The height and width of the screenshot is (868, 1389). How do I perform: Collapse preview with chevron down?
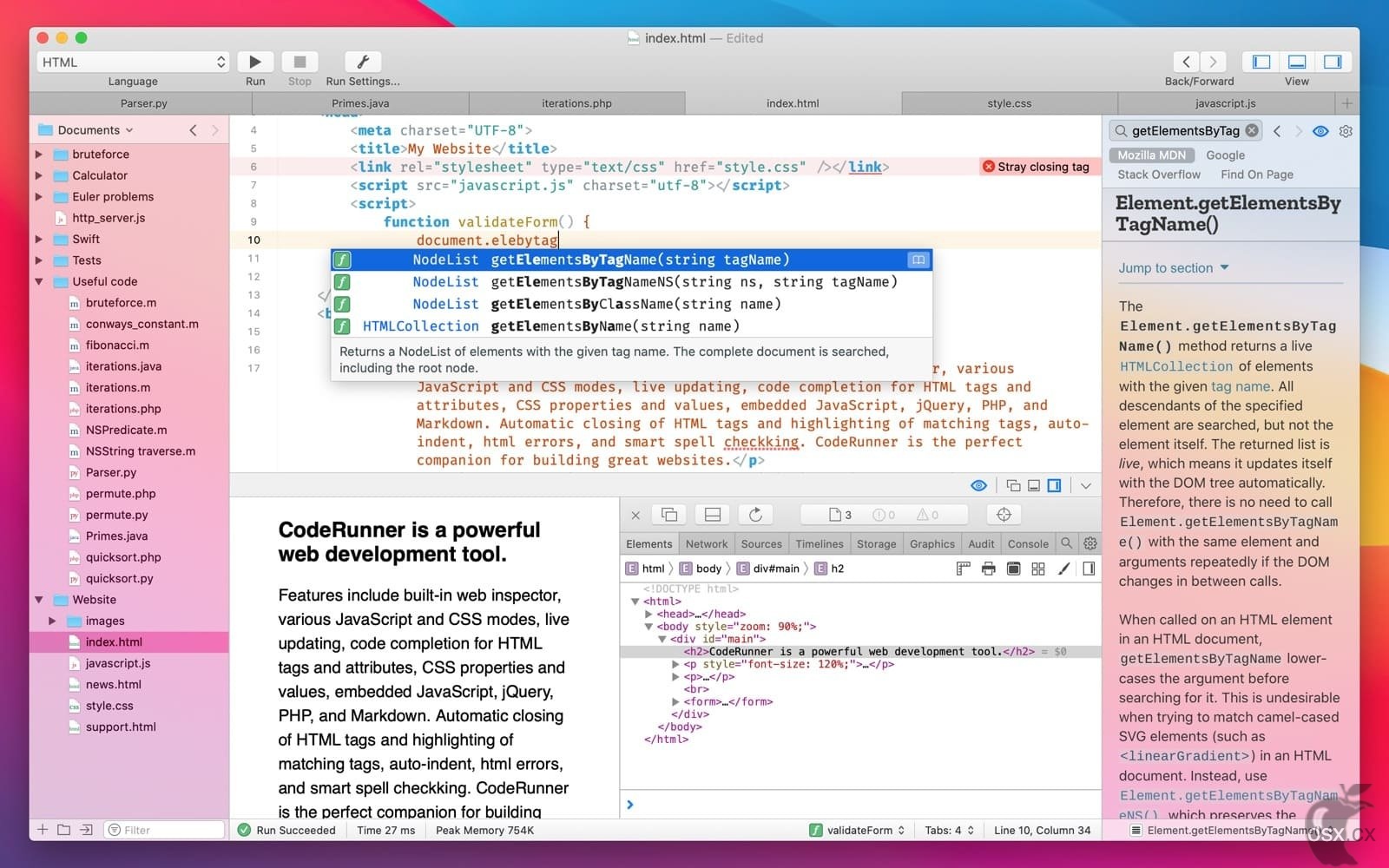pos(1085,486)
